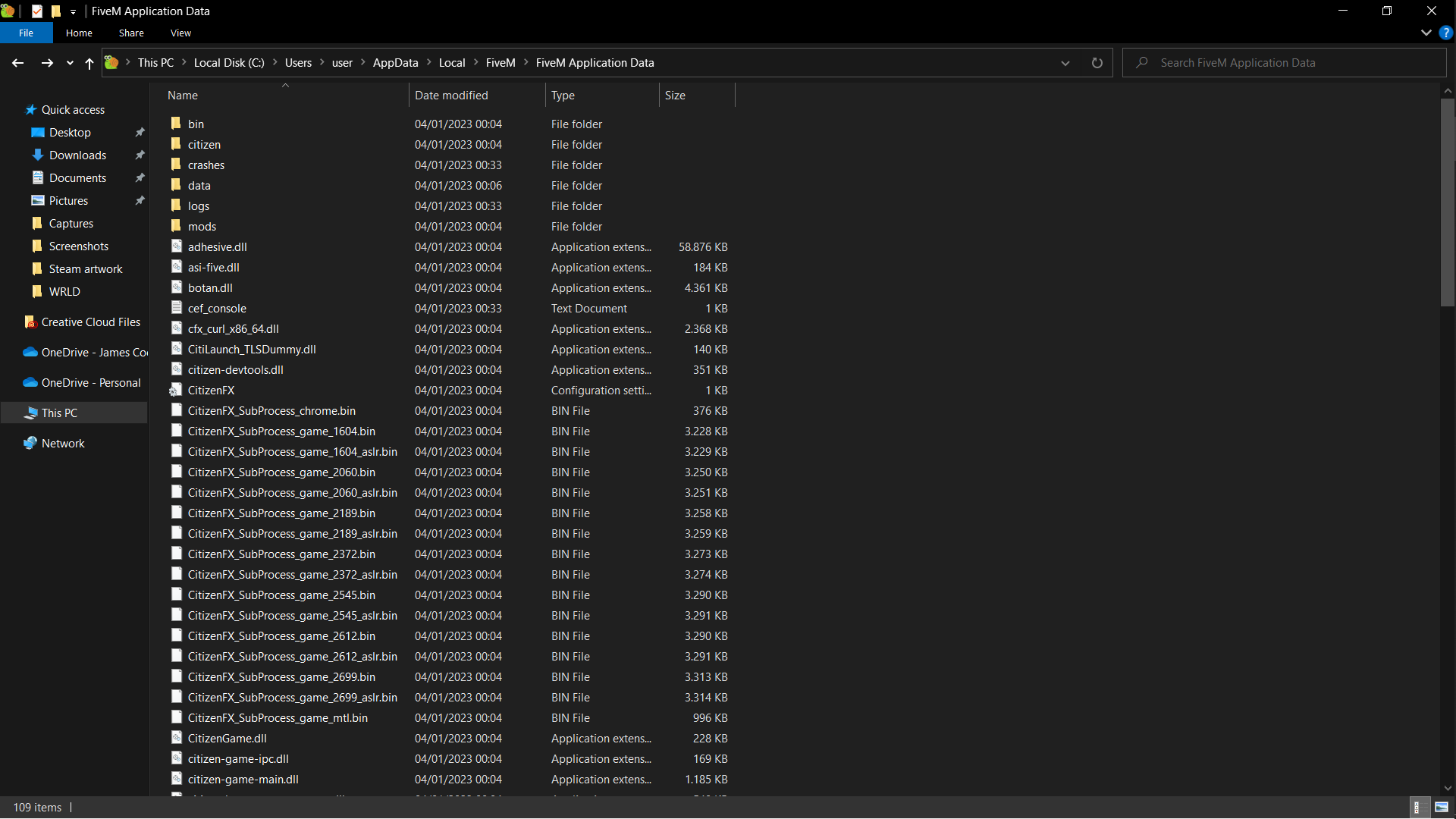Select the botan.dll file icon
The width and height of the screenshot is (1456, 819).
coord(176,287)
